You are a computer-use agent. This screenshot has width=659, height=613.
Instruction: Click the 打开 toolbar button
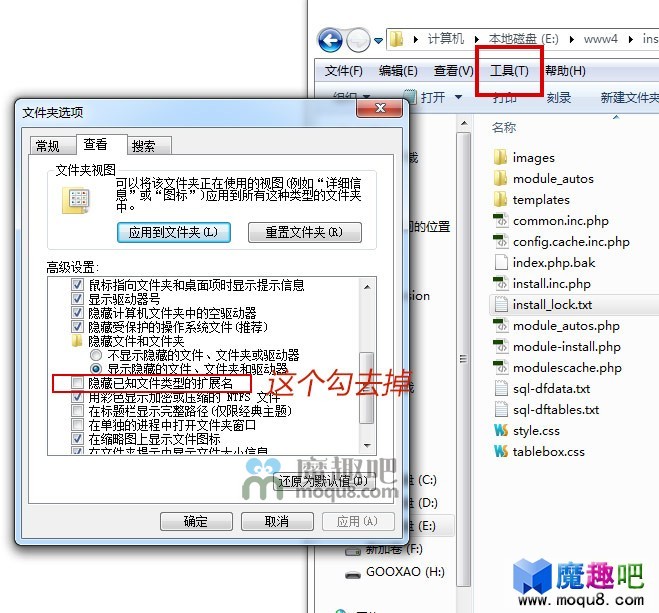pos(424,98)
